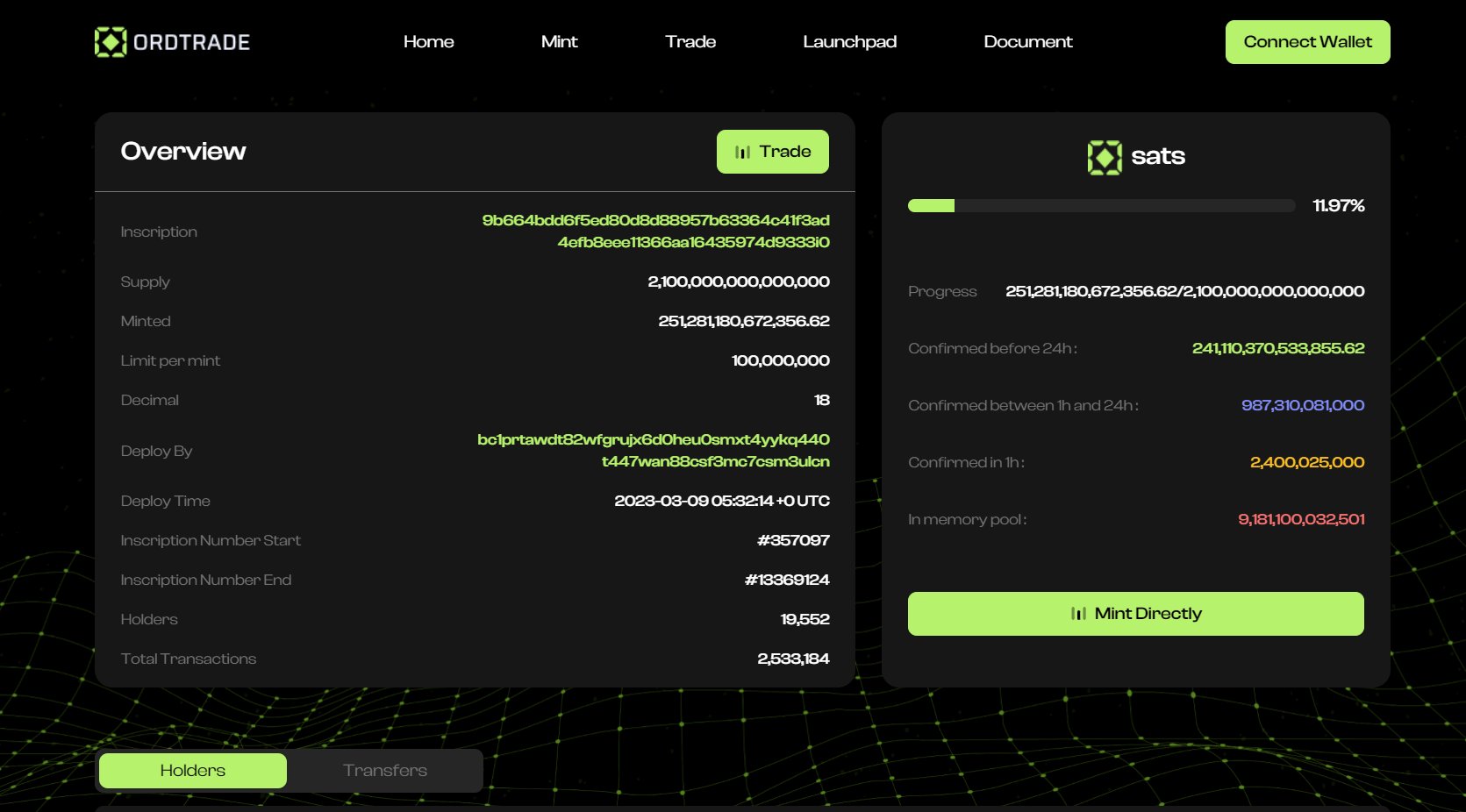Image resolution: width=1466 pixels, height=812 pixels.
Task: Click the Inscription row label
Action: pos(159,231)
